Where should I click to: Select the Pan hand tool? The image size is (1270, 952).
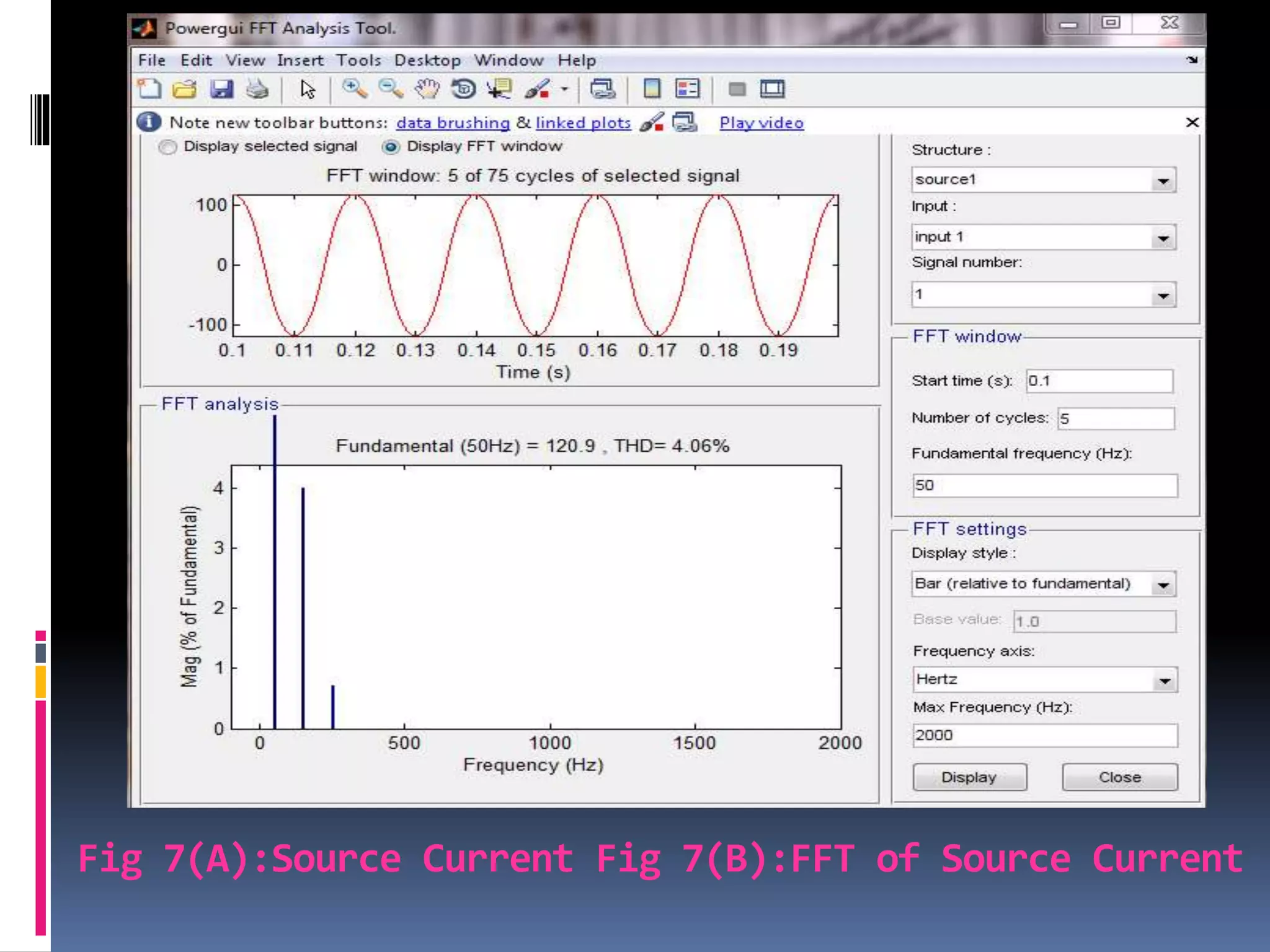[x=427, y=89]
